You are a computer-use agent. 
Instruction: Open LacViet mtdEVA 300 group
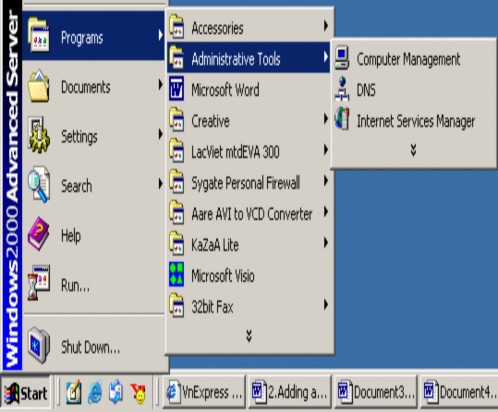pyautogui.click(x=248, y=151)
